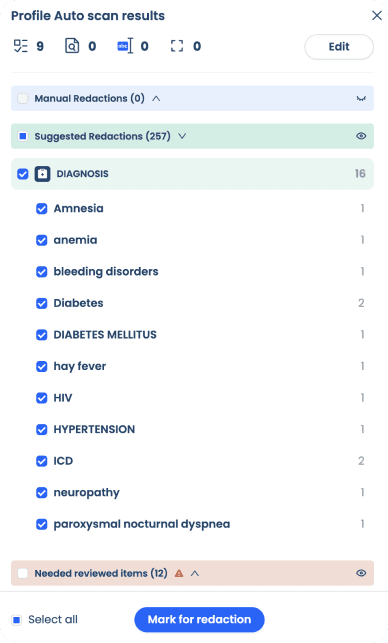Close the Profile Auto scan results panel
The height and width of the screenshot is (643, 388).
377,16
